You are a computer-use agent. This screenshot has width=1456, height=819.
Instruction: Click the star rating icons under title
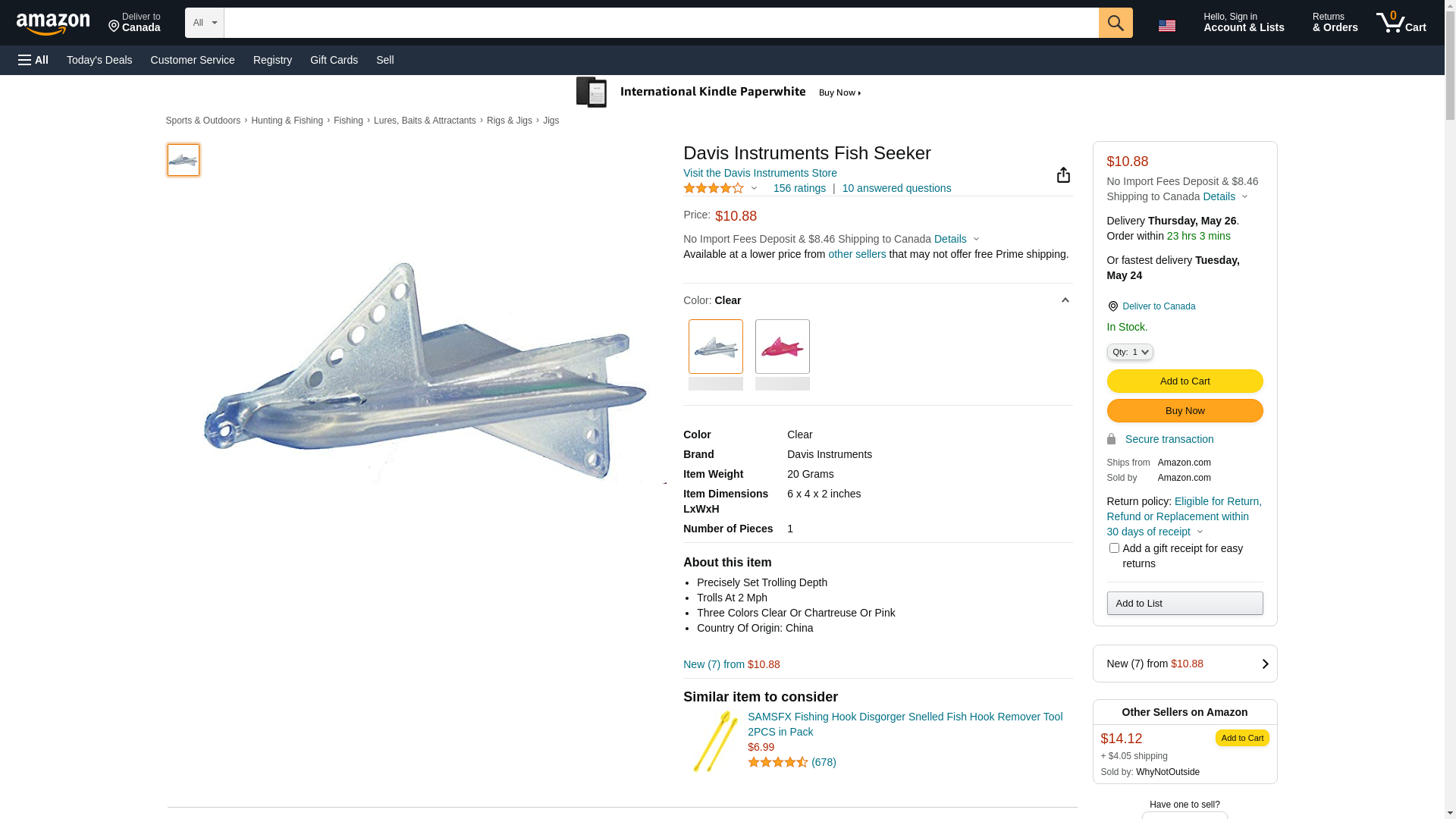pyautogui.click(x=714, y=188)
